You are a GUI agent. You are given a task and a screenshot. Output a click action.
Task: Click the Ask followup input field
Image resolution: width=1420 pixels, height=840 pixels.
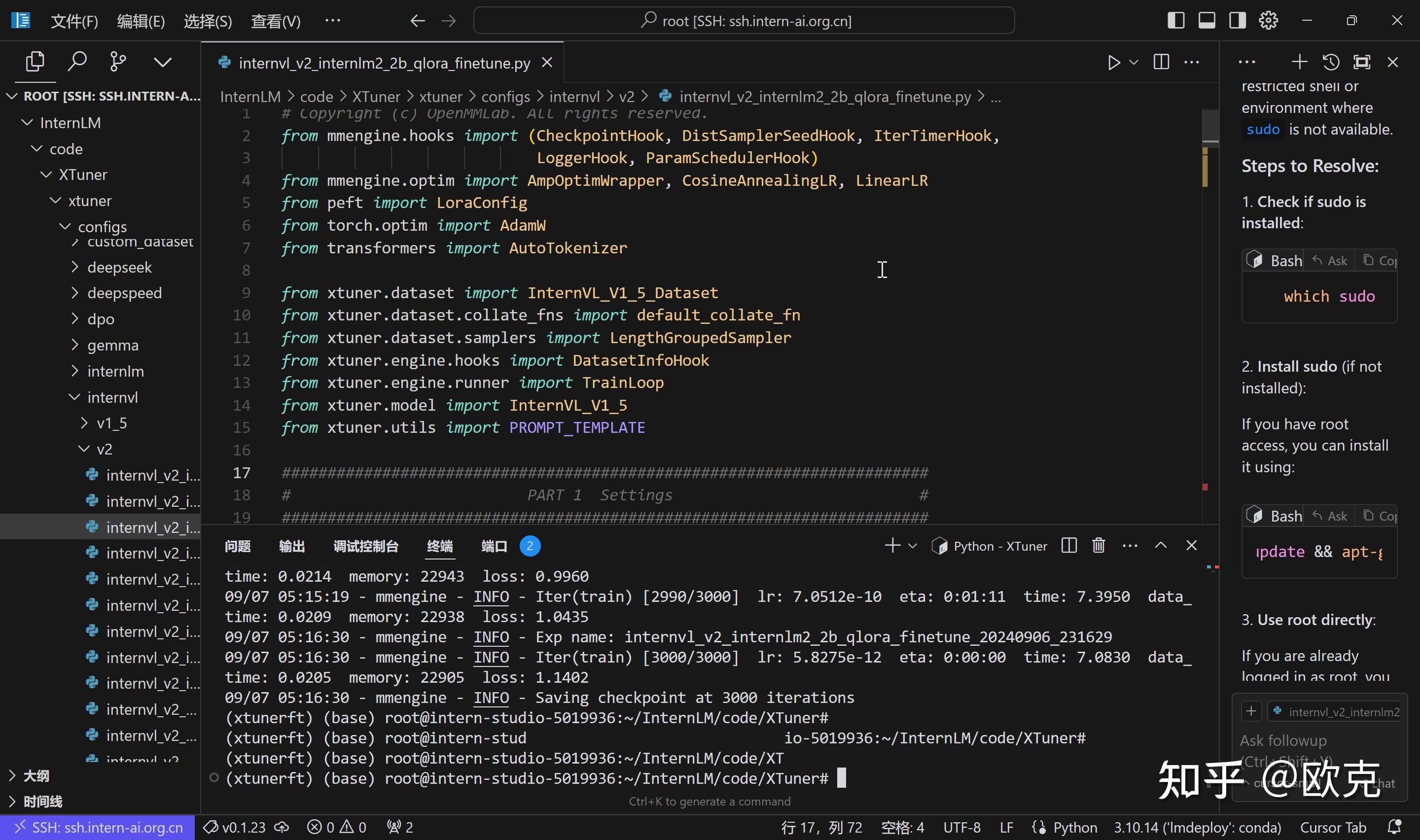pyautogui.click(x=1302, y=740)
